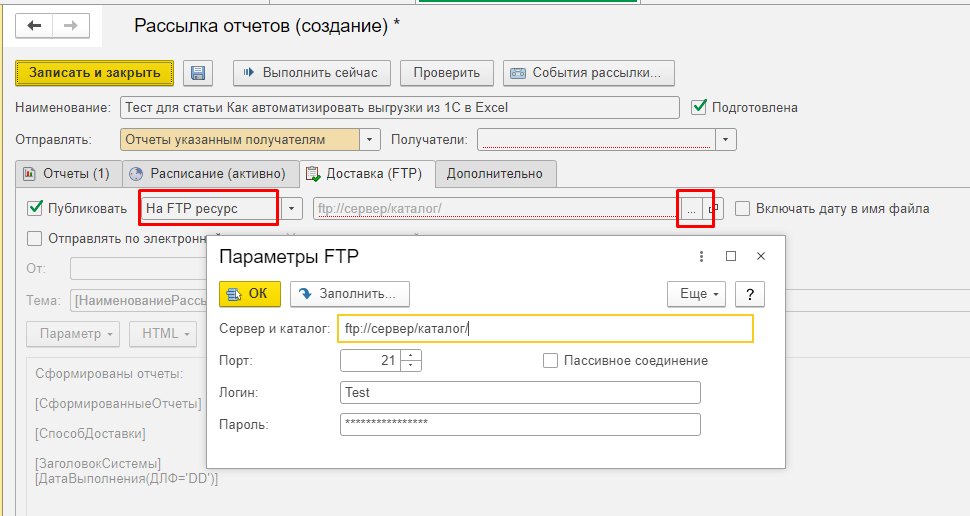Viewport: 970px width, 516px height.
Task: Click the Заполнить... button
Action: 350,294
